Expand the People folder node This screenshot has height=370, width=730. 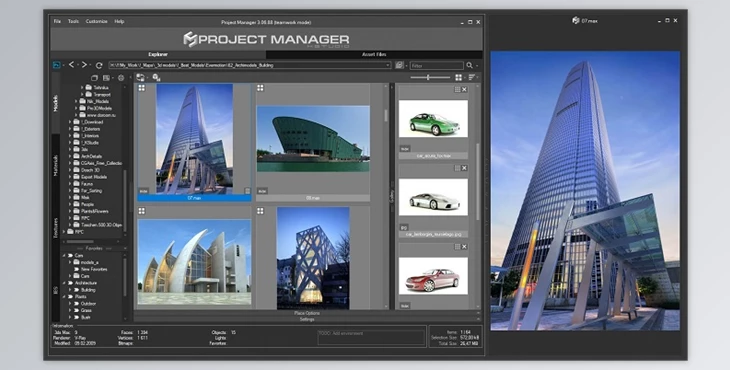70,204
